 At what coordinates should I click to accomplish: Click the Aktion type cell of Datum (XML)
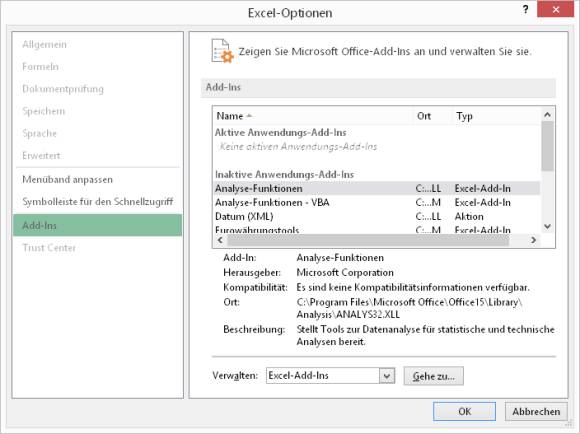click(469, 216)
